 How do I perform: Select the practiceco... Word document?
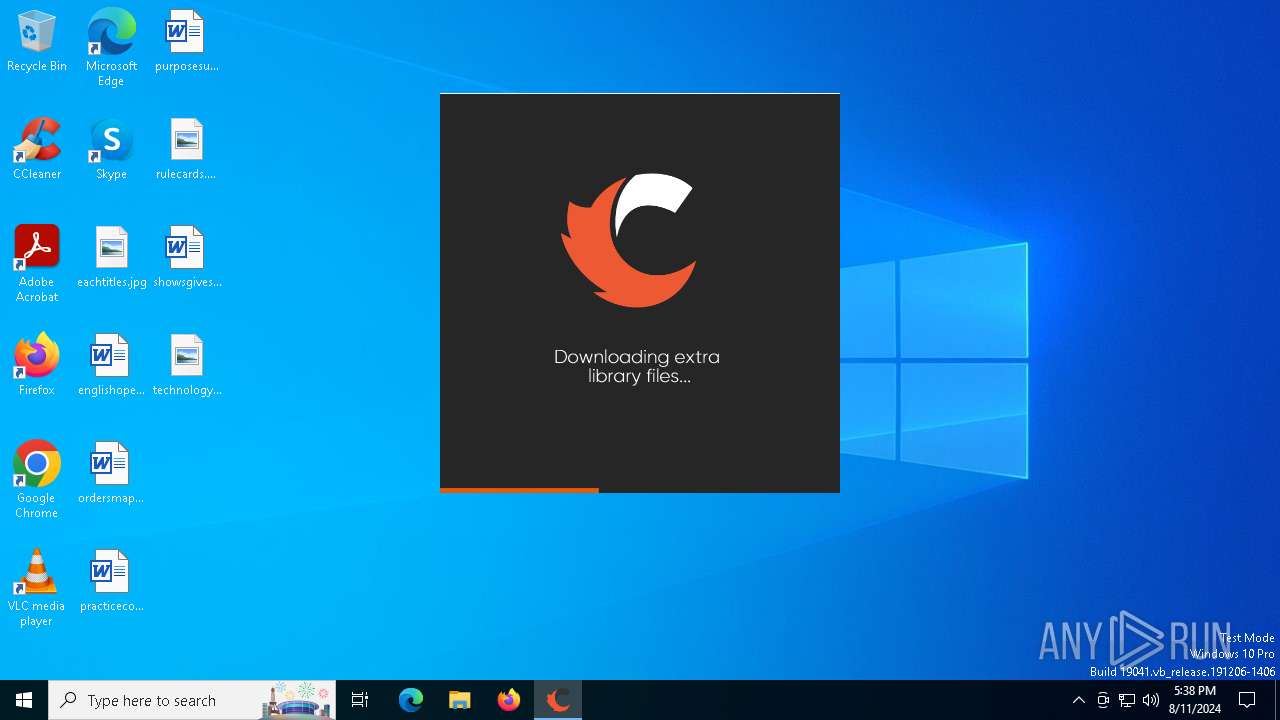(111, 582)
